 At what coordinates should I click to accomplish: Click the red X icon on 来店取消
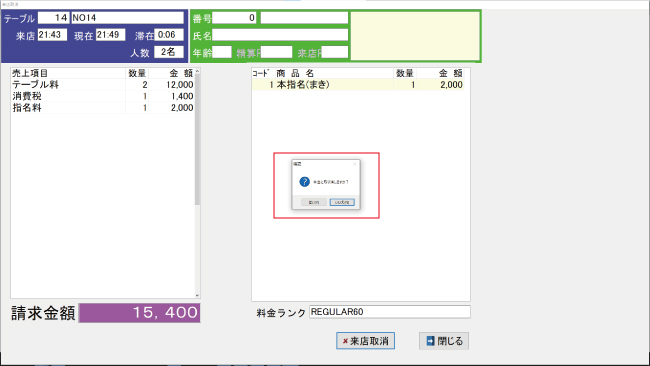(344, 342)
